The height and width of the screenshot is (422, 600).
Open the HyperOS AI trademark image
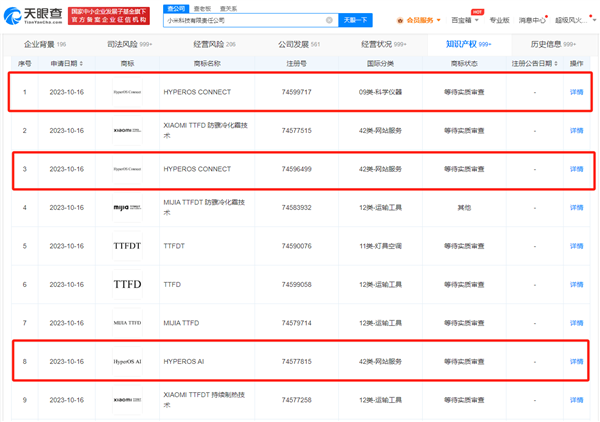point(127,362)
